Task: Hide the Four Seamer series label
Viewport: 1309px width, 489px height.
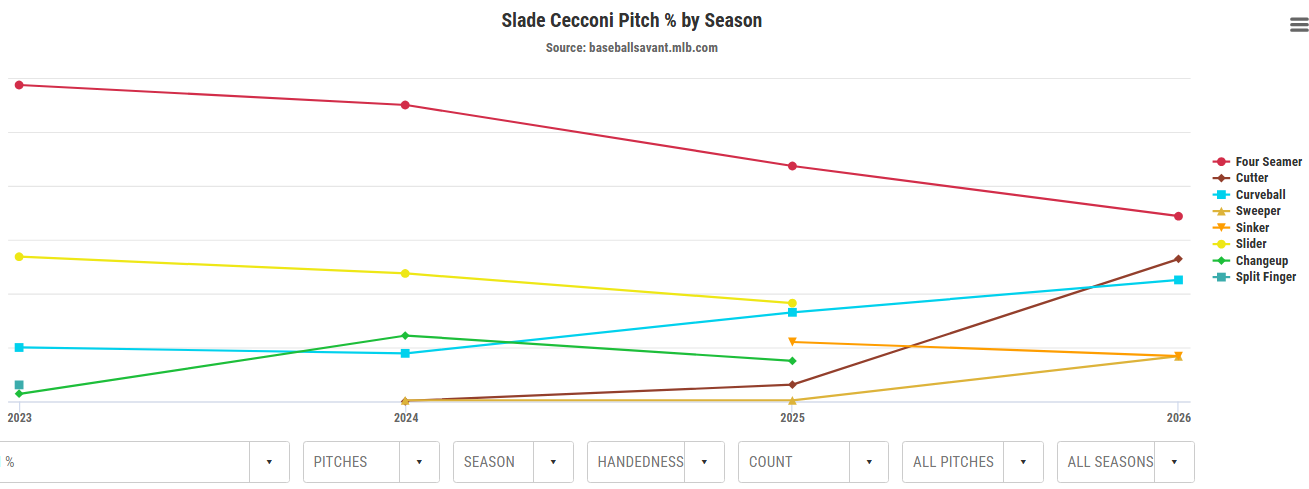Action: click(x=1268, y=162)
